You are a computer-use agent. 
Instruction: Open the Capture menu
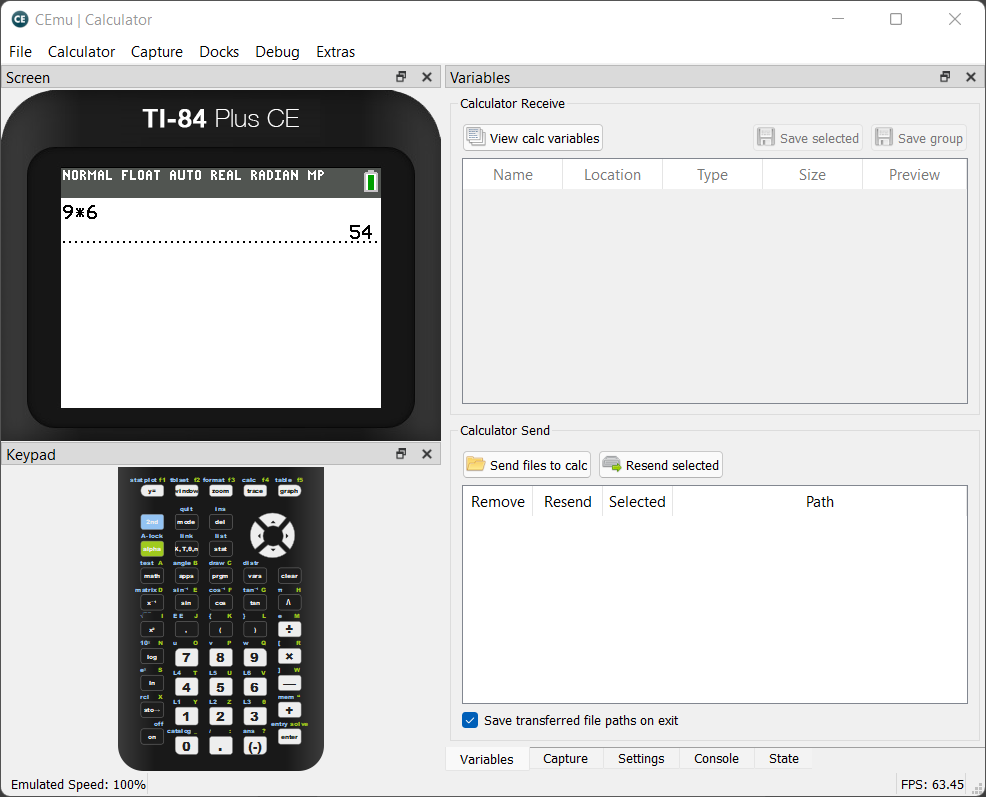pyautogui.click(x=157, y=52)
